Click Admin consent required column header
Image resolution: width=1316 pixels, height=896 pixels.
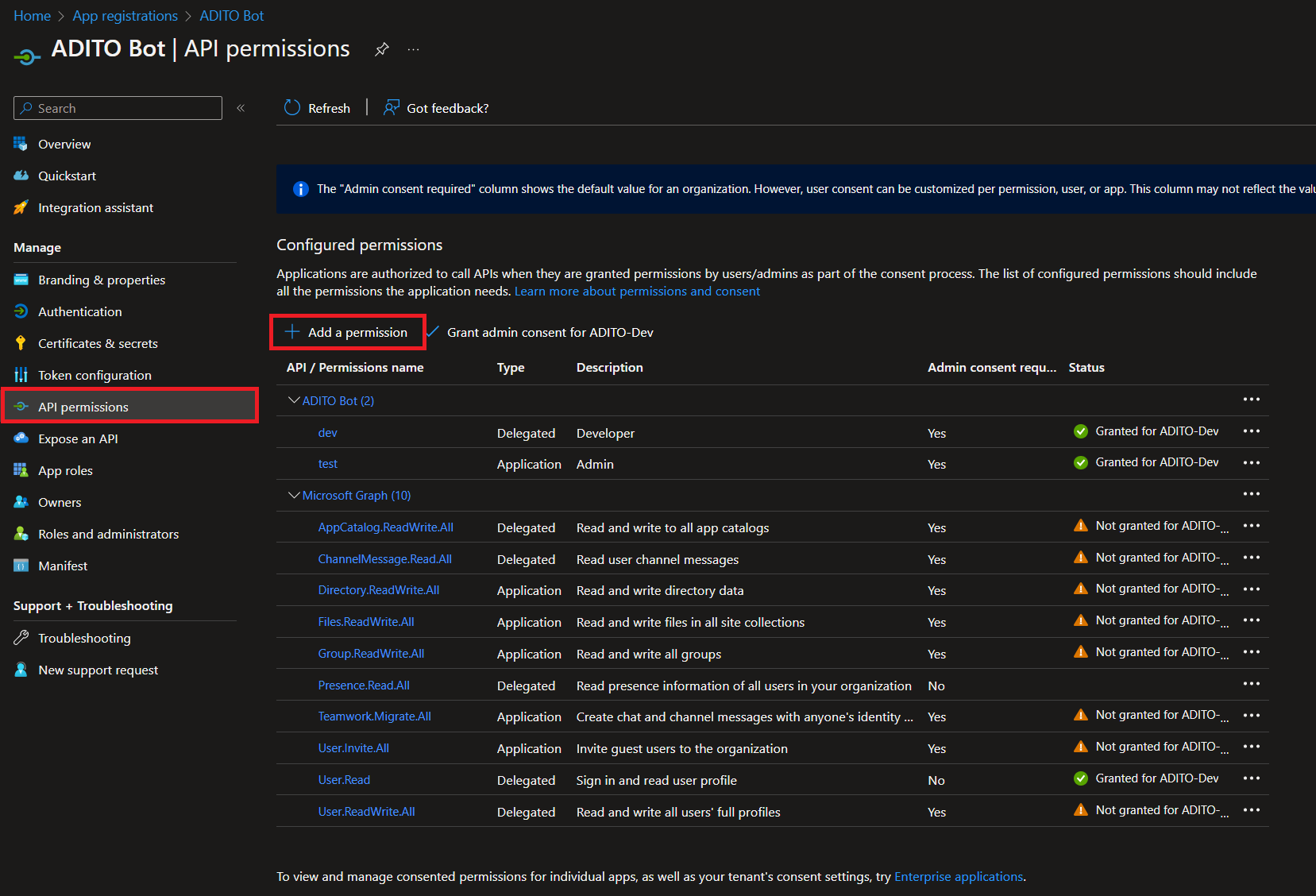(x=992, y=368)
